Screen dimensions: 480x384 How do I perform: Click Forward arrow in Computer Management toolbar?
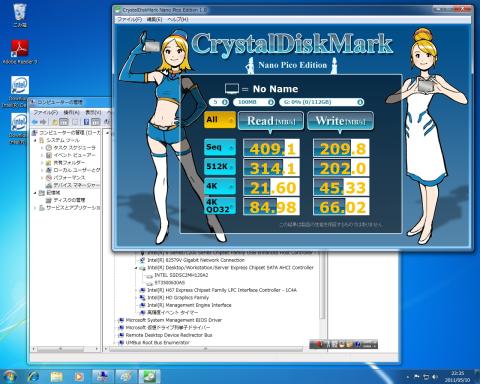click(x=43, y=122)
